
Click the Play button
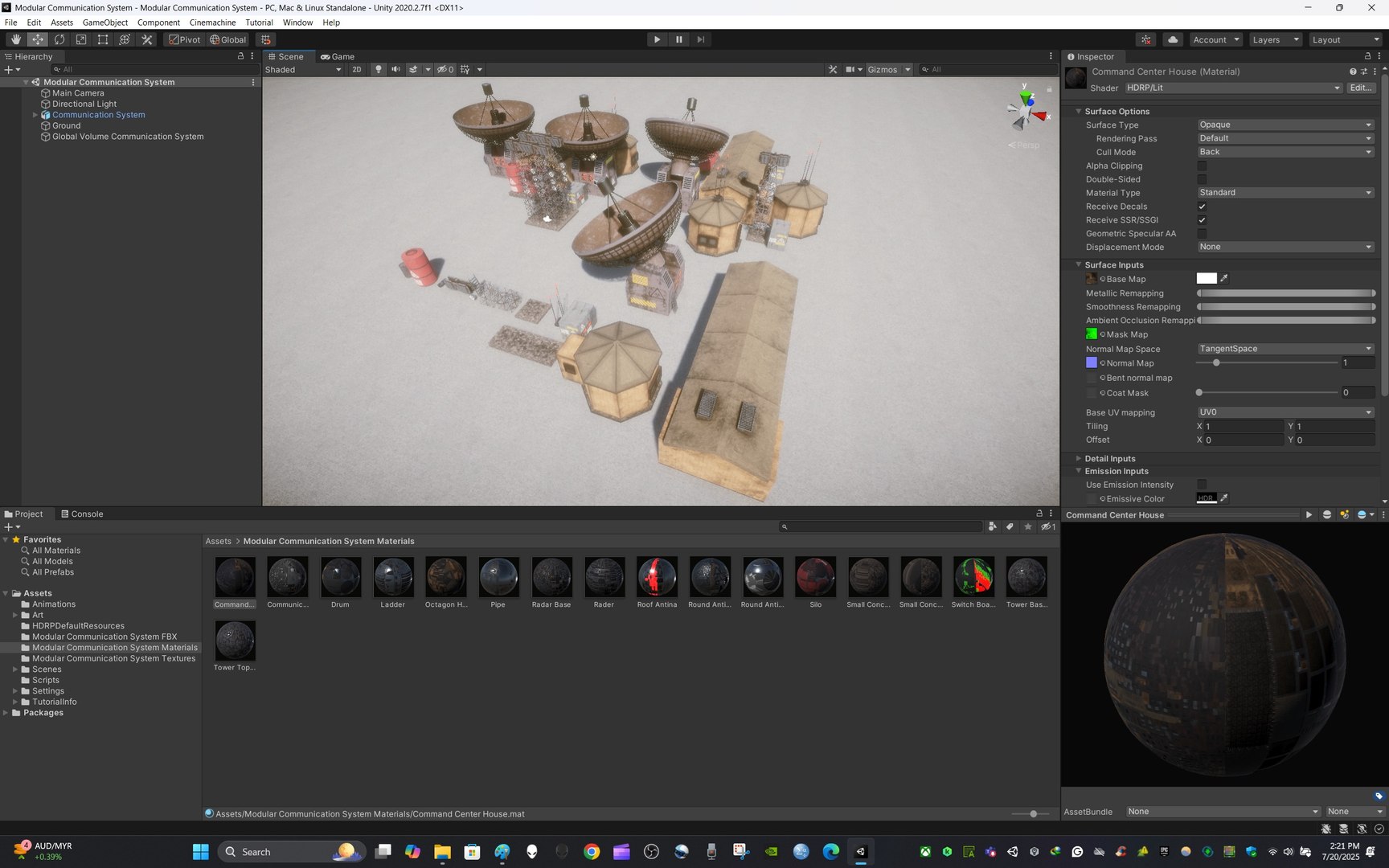point(657,39)
